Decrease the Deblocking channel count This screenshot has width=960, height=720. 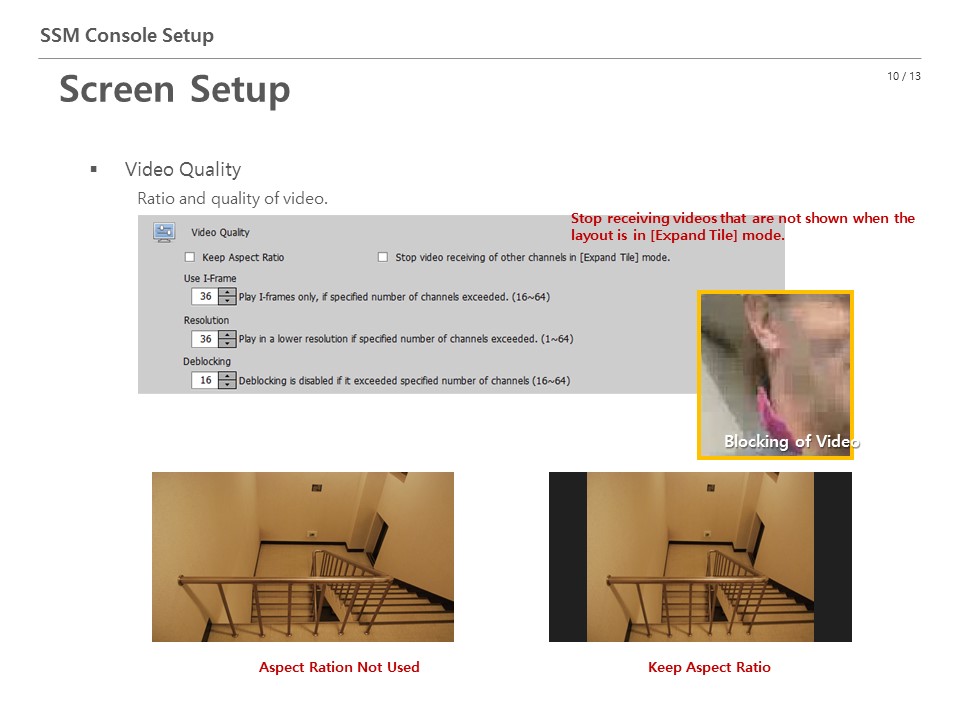pos(227,384)
